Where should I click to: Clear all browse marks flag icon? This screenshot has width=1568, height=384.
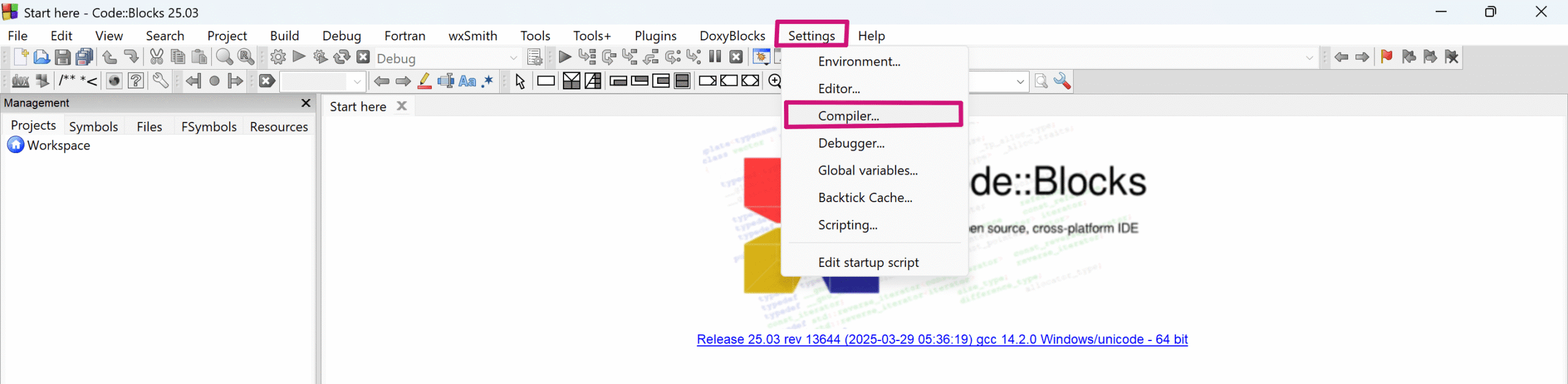pos(1451,57)
